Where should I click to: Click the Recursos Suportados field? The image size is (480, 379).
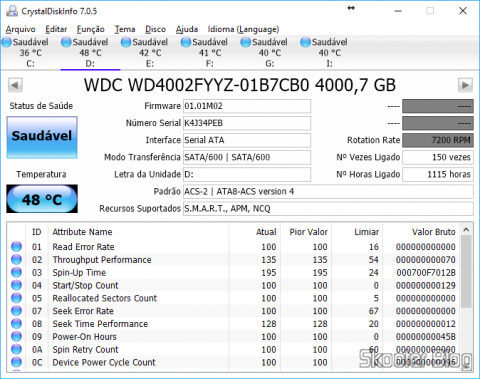pos(328,209)
